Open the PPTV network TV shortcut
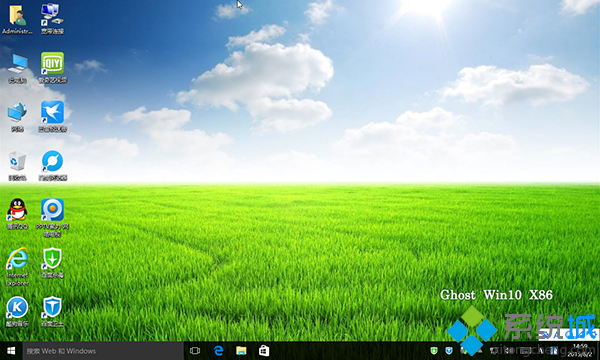This screenshot has width=600, height=360. point(52,217)
